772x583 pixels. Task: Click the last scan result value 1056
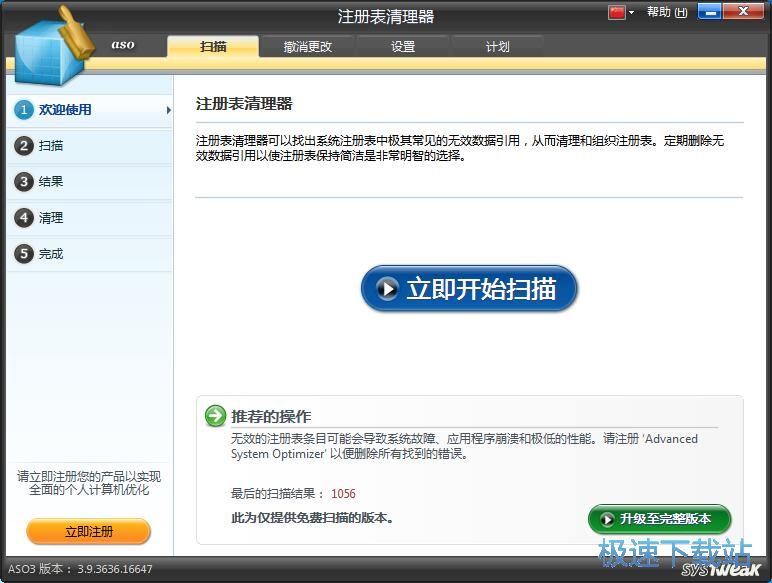[343, 493]
